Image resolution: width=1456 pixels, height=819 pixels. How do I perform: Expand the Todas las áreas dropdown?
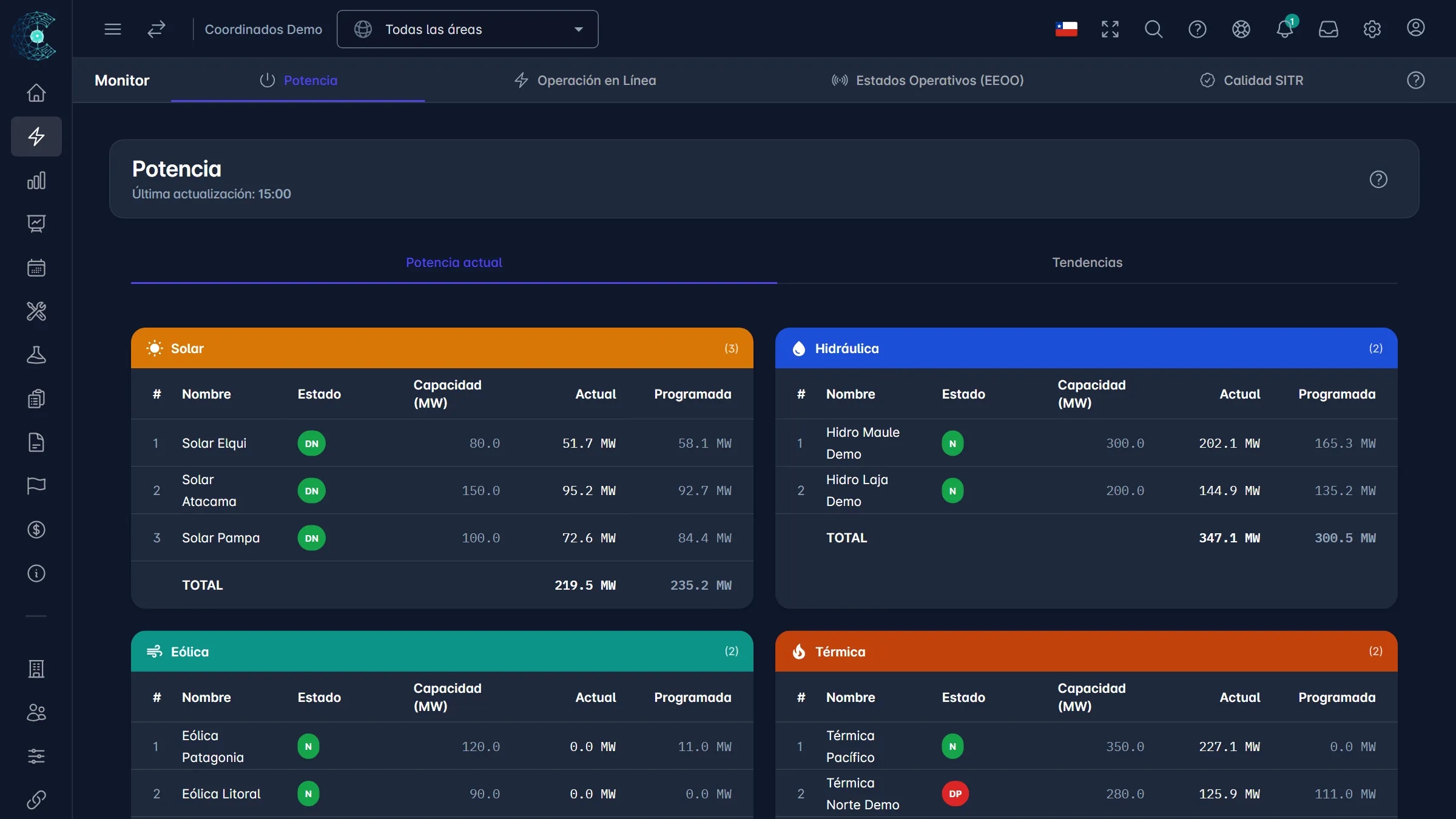468,29
